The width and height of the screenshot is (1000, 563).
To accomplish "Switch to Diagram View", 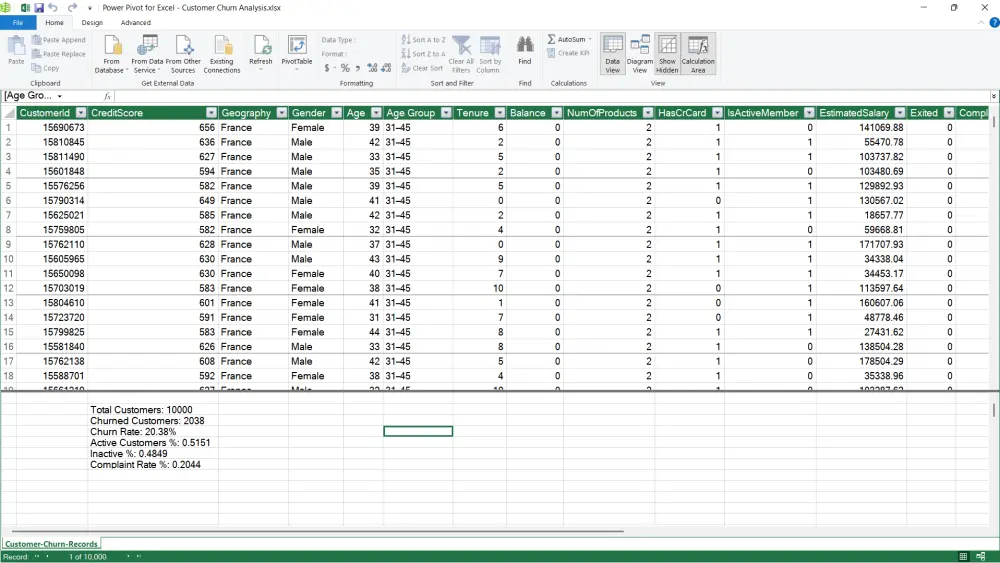I will coord(640,54).
